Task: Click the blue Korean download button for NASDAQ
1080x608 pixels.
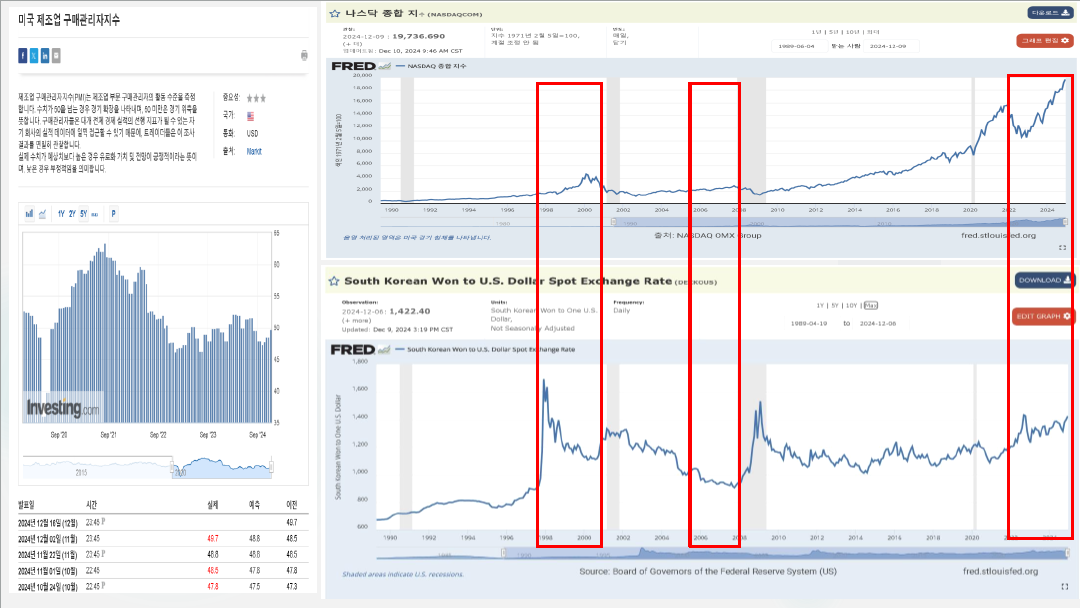Action: tap(1050, 13)
